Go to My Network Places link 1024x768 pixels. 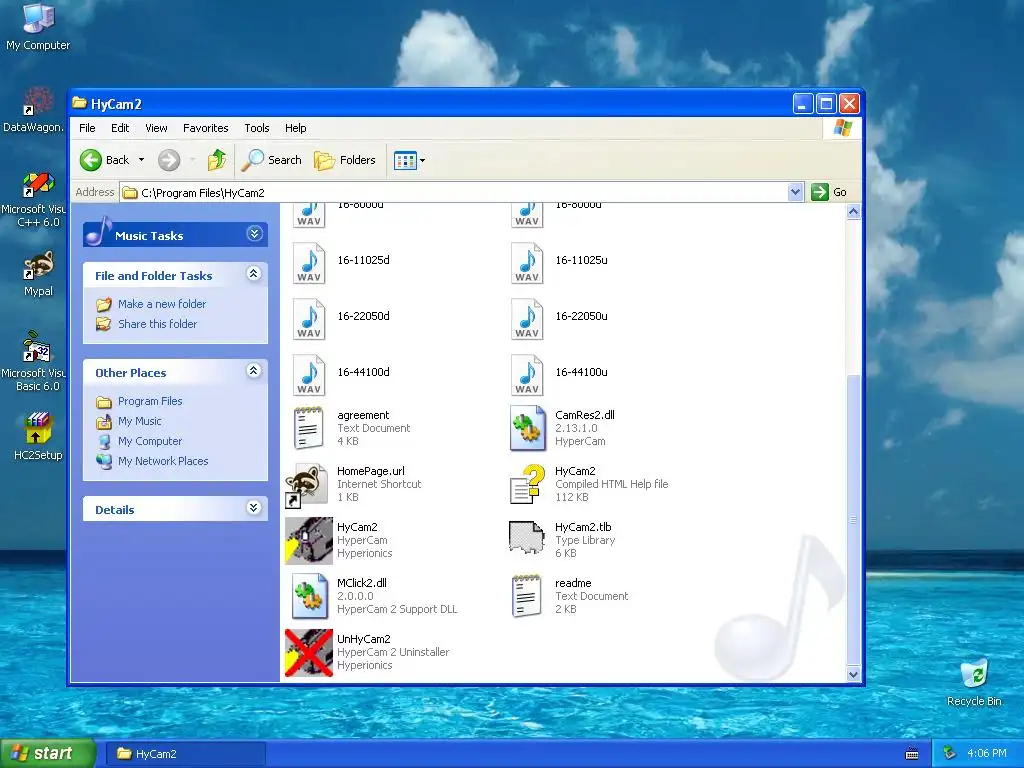click(163, 461)
